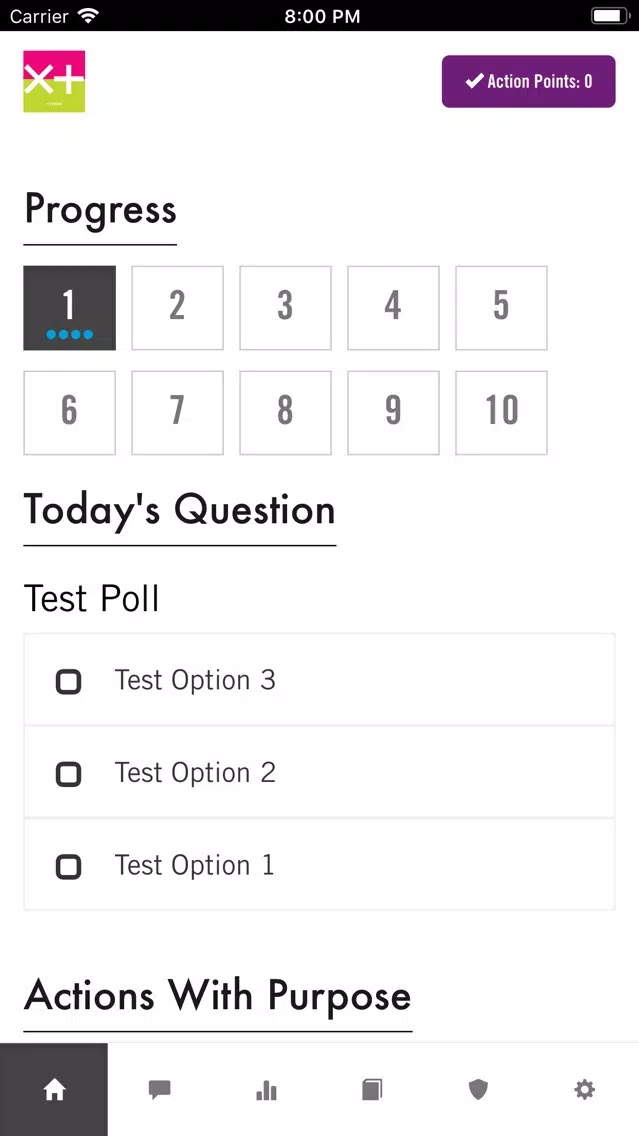Select progress day 4 tile
The image size is (639, 1136).
393,308
